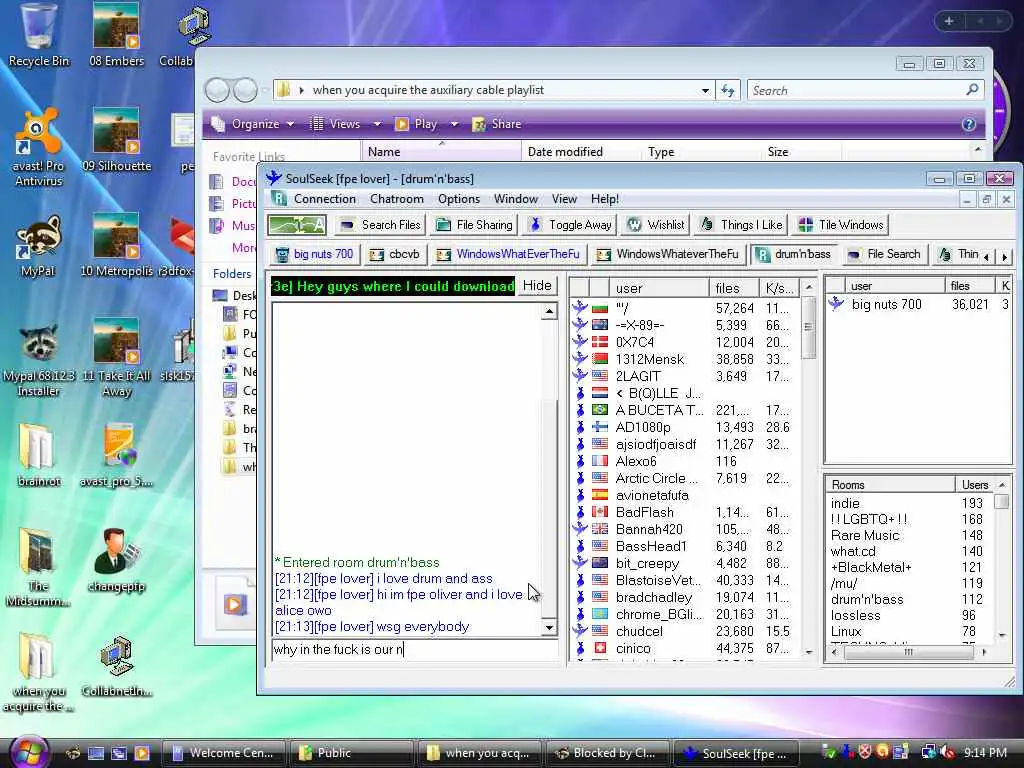The height and width of the screenshot is (768, 1024).
Task: Select the 08 Embers media file
Action: (116, 36)
